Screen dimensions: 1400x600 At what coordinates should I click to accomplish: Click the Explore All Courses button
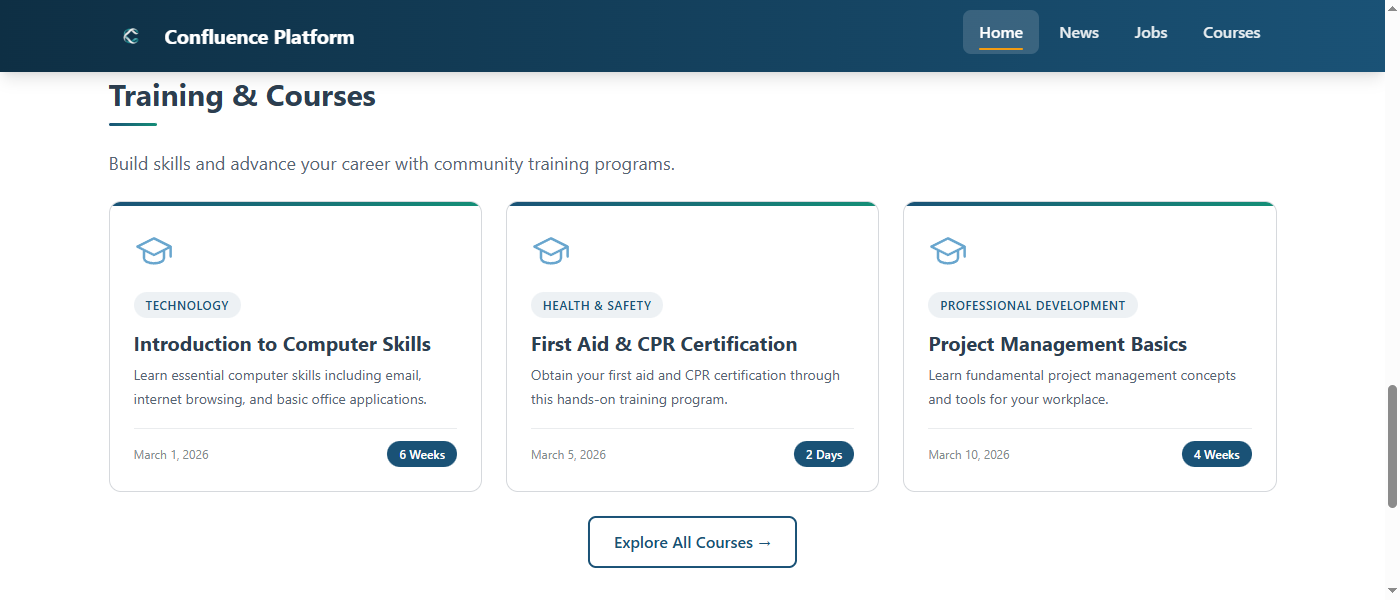point(692,541)
